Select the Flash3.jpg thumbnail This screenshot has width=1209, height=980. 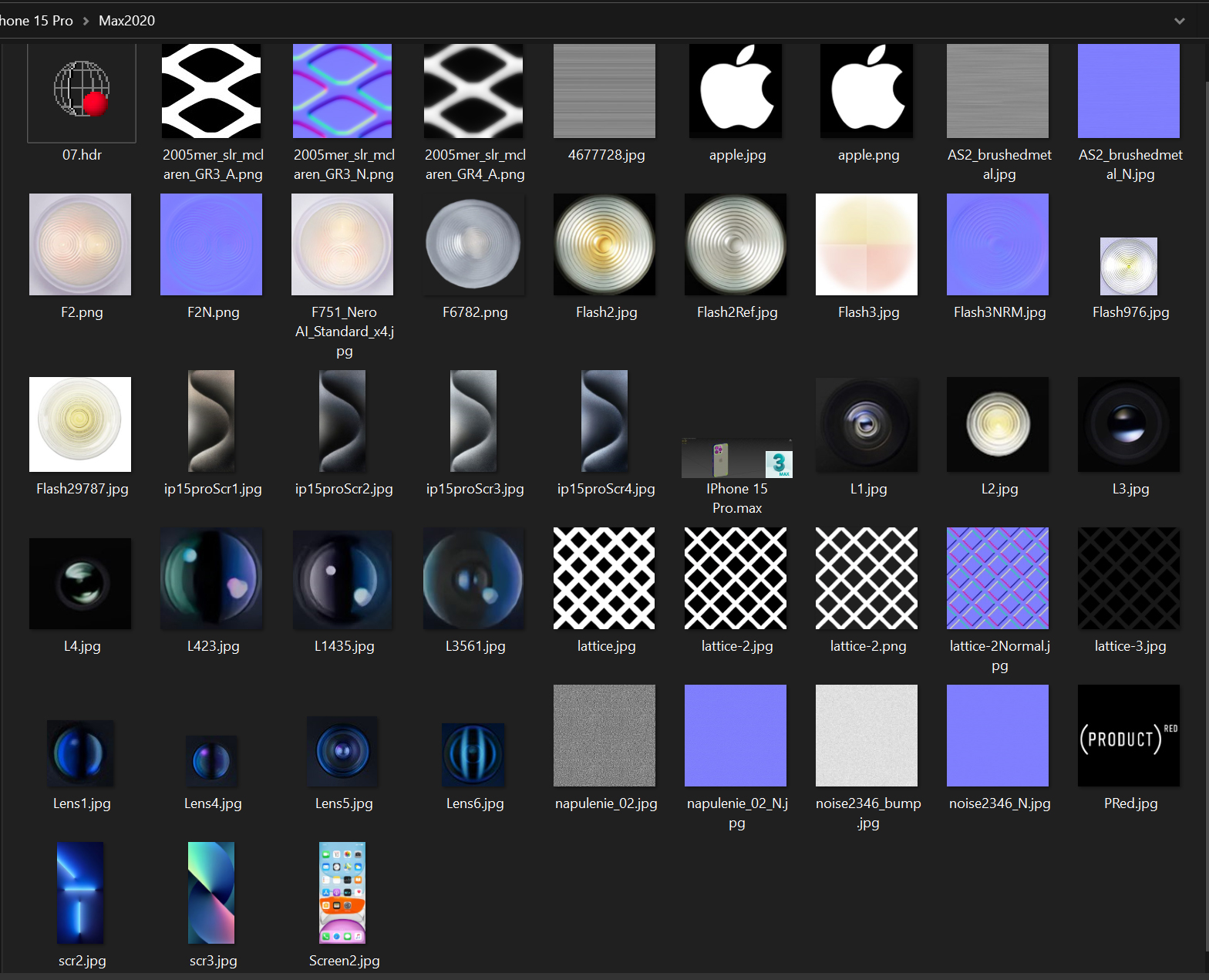point(867,244)
